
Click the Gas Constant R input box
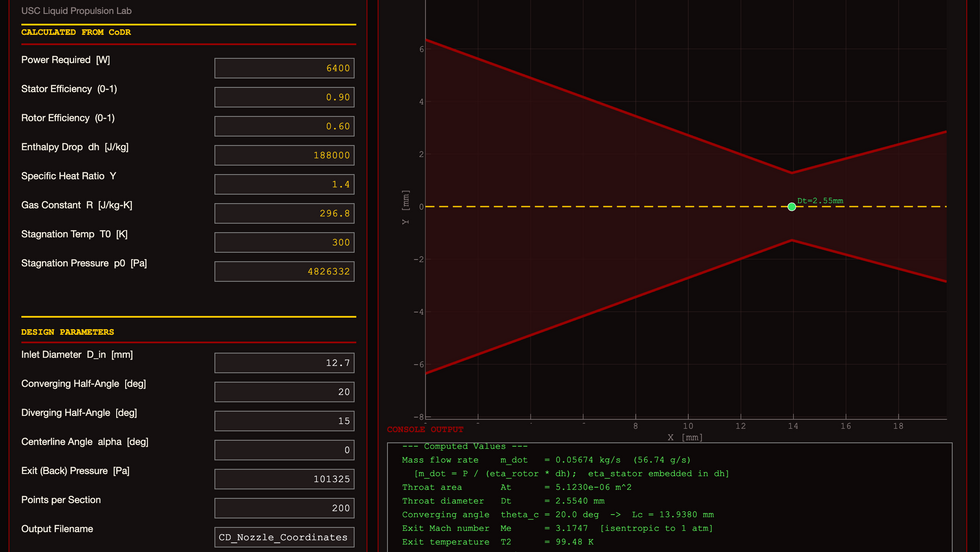click(x=284, y=213)
